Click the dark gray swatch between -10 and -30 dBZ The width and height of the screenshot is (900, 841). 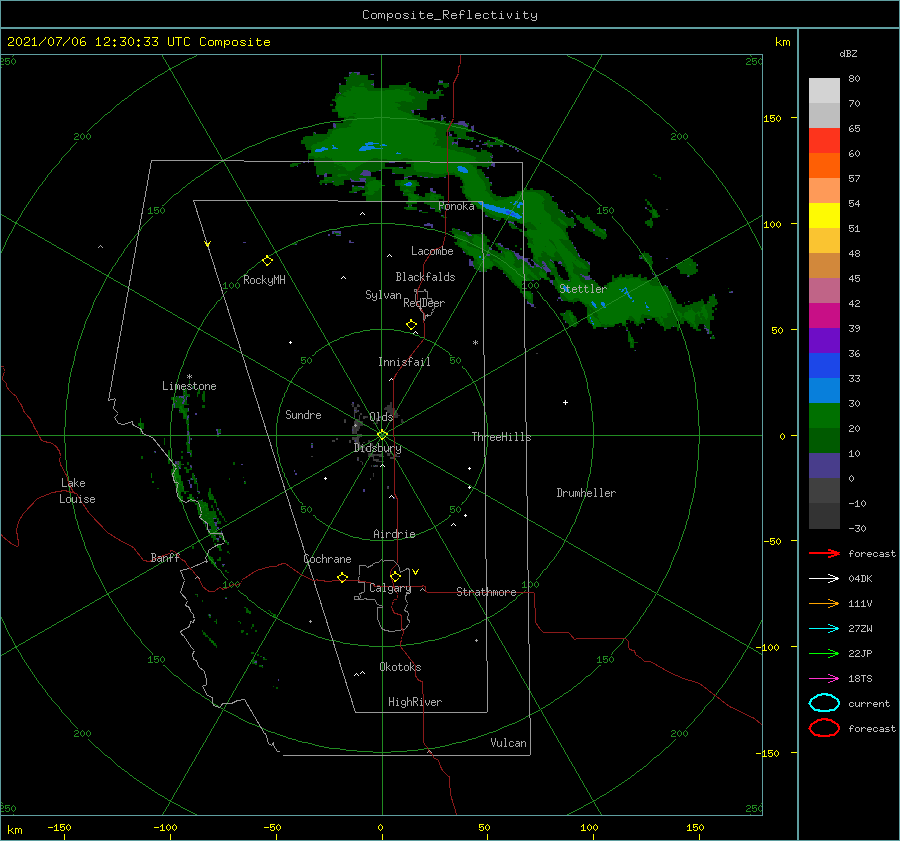click(x=824, y=516)
